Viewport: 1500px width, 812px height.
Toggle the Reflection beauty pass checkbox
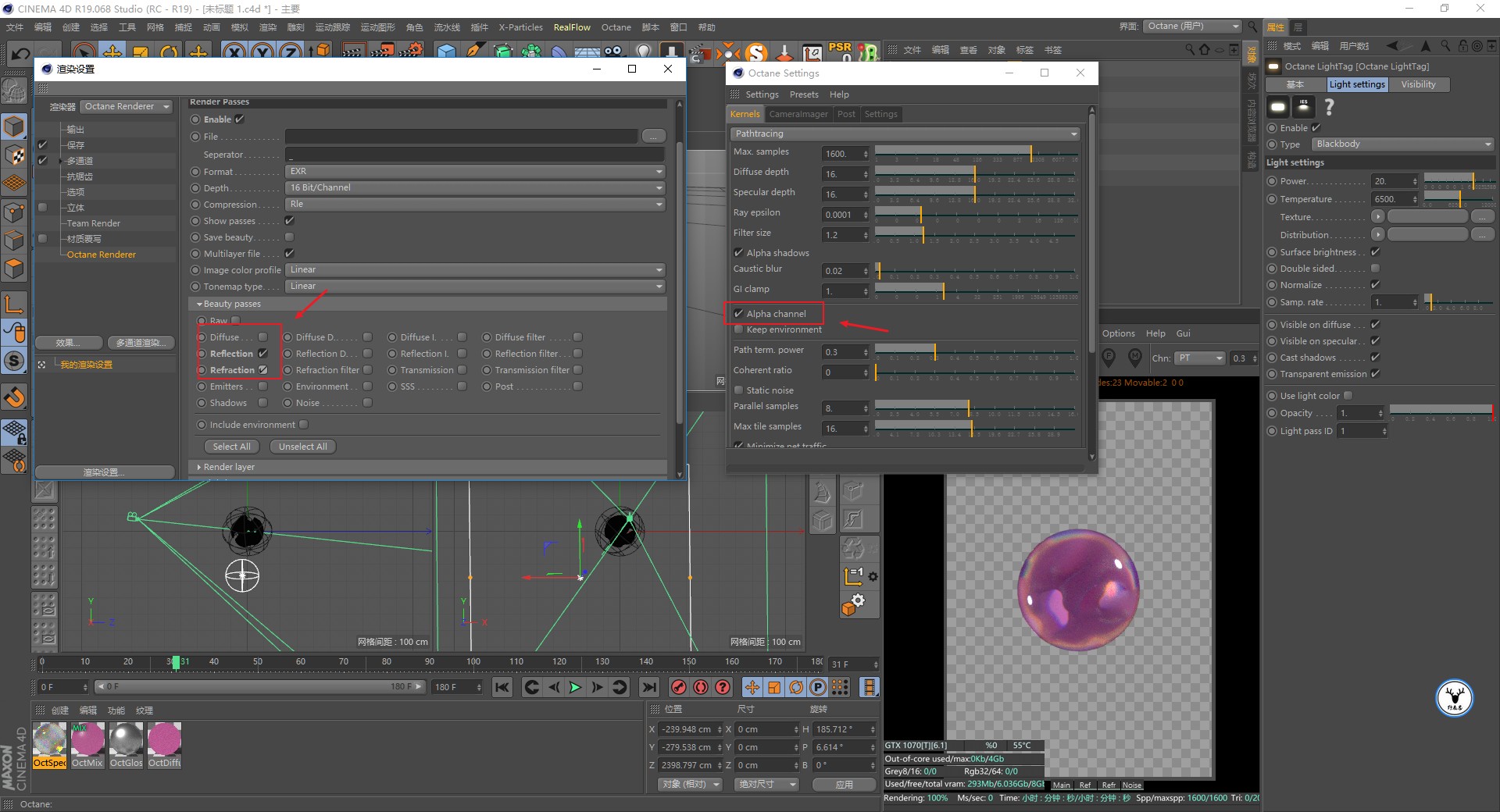[x=263, y=354]
